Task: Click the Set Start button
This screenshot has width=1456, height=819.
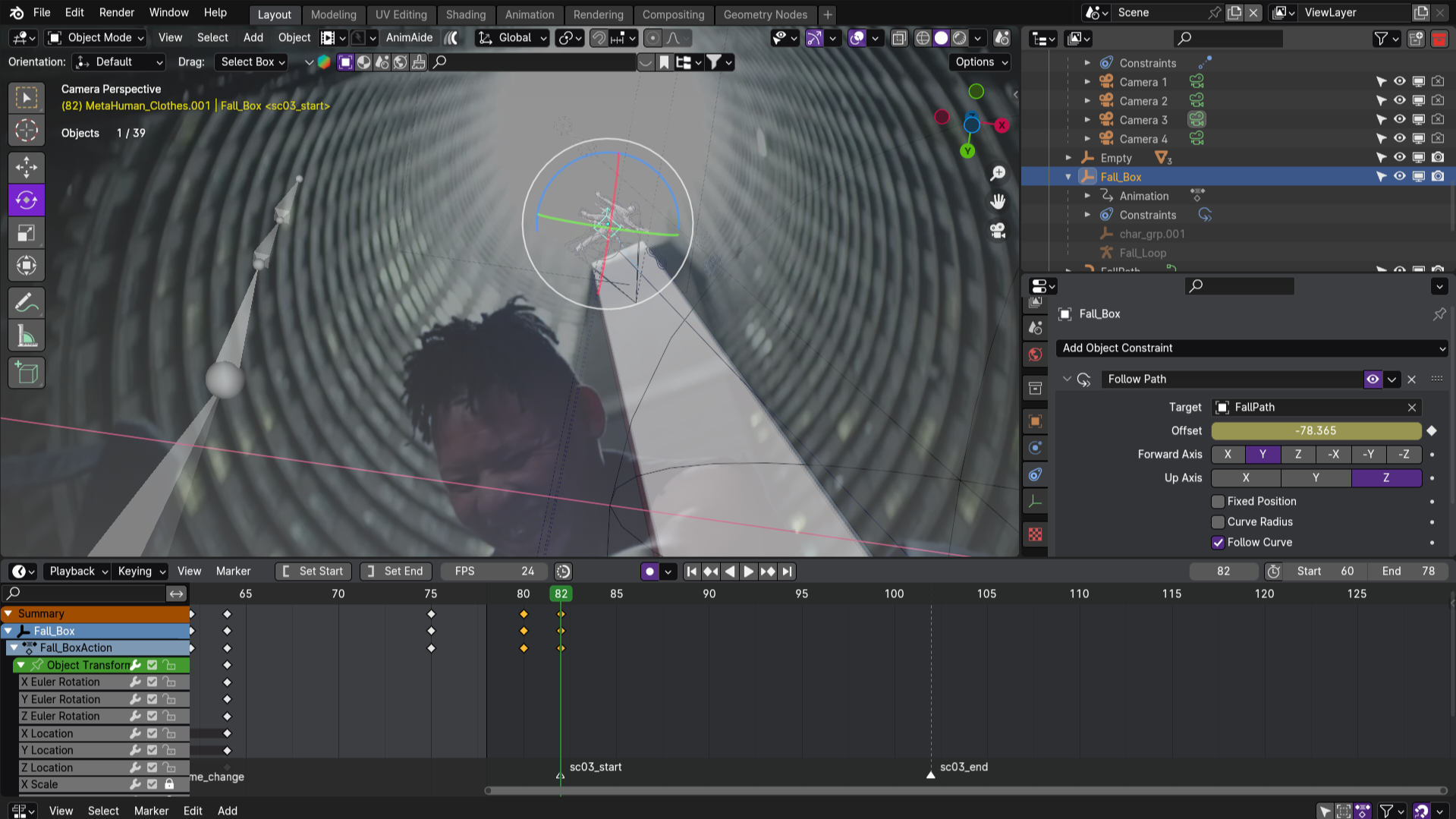Action: [313, 572]
